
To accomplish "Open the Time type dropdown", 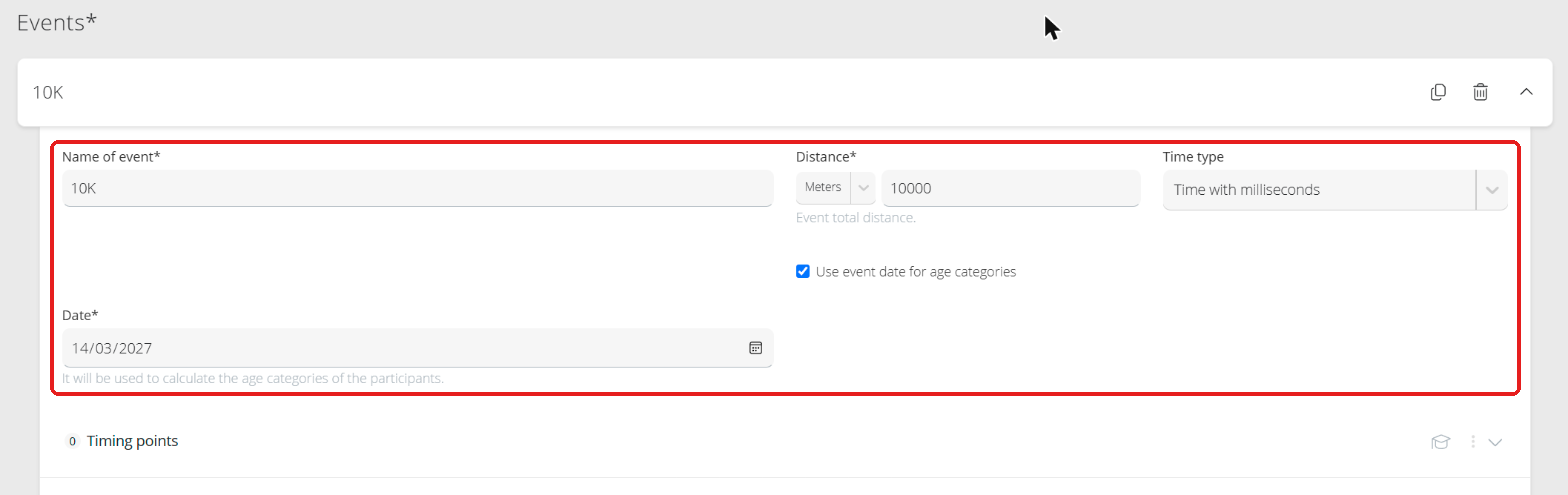I will 1334,190.
